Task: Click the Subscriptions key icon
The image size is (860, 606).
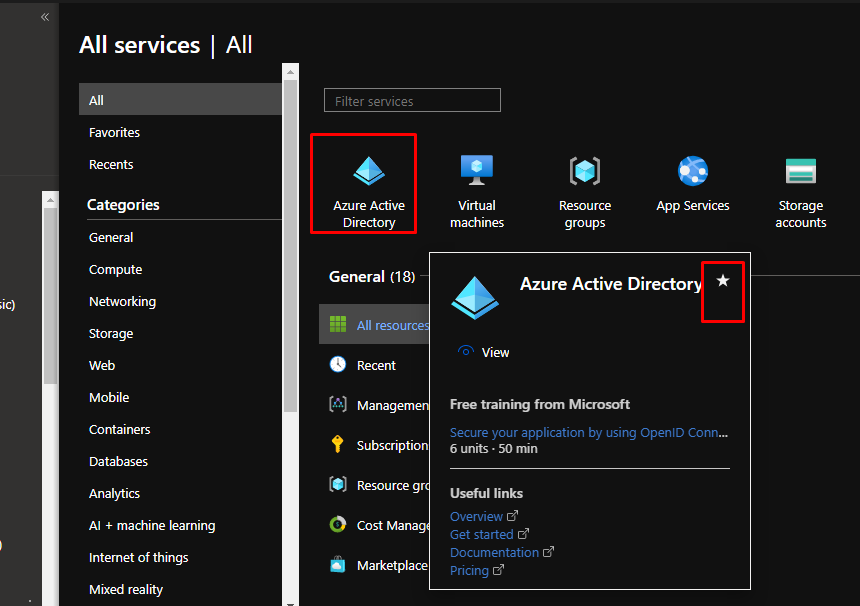Action: point(338,445)
